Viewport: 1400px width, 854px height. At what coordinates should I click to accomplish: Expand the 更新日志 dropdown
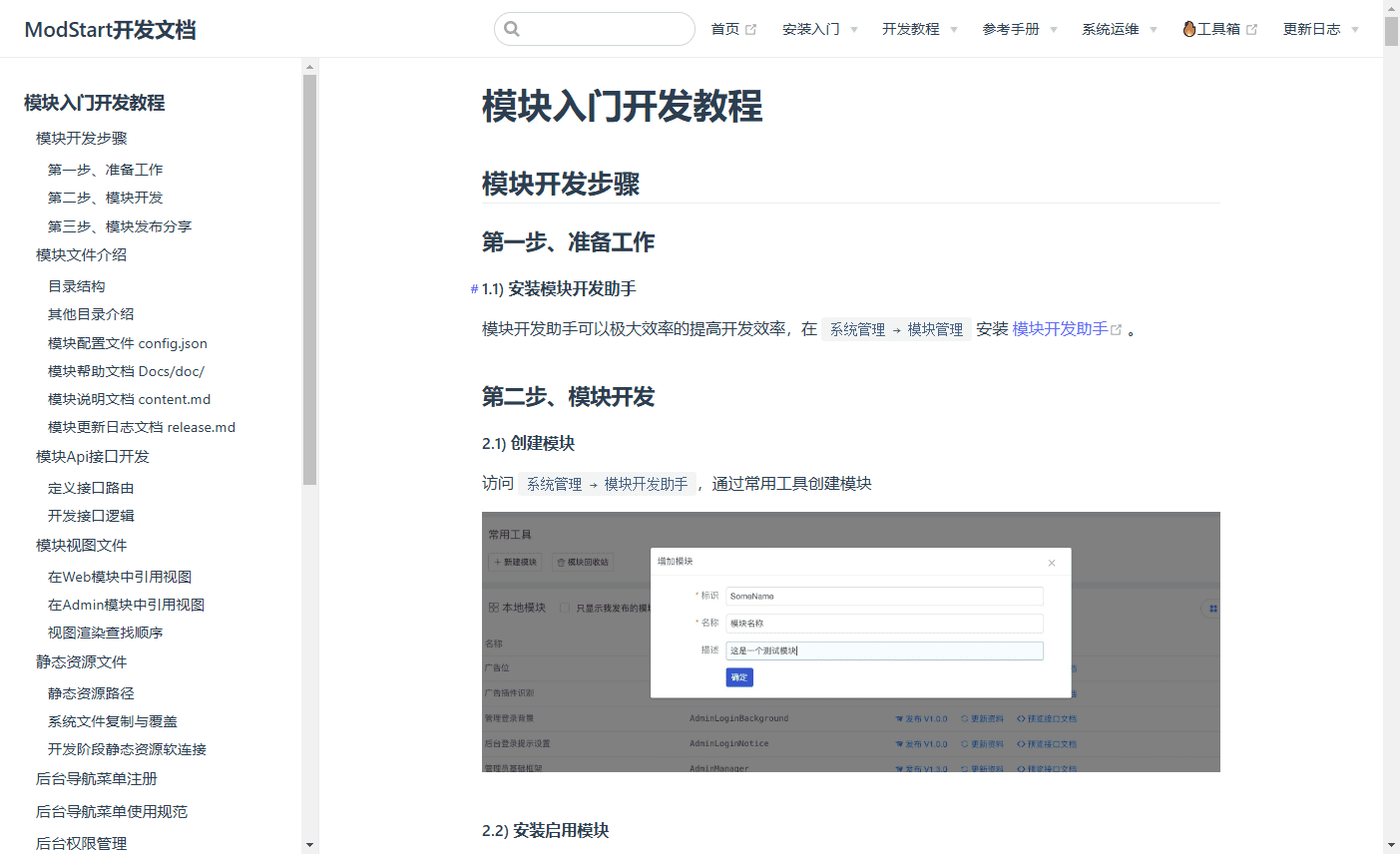point(1313,29)
